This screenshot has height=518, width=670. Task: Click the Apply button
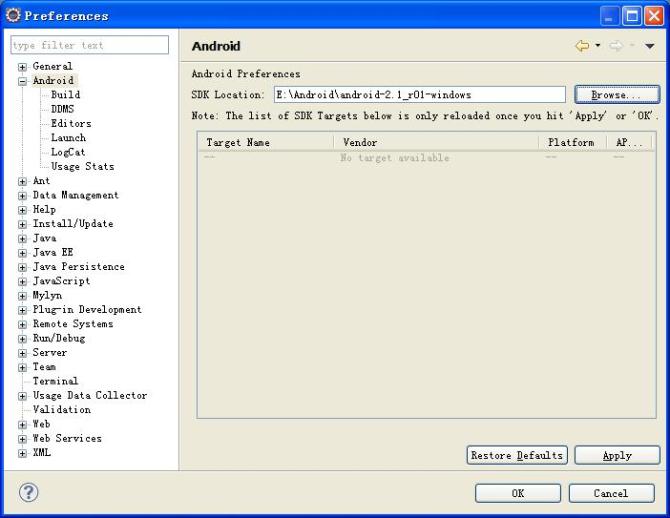(617, 455)
